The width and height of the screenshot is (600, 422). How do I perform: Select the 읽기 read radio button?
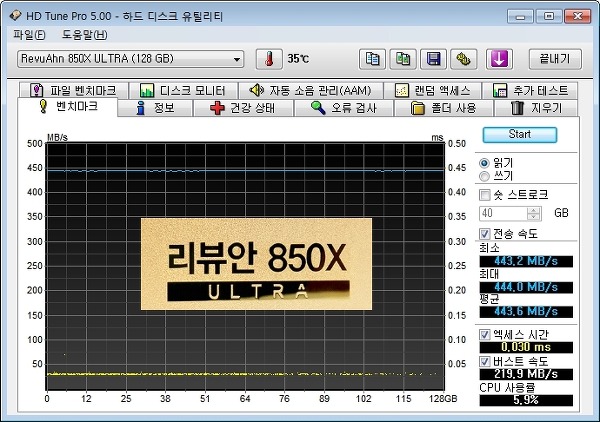pyautogui.click(x=484, y=163)
